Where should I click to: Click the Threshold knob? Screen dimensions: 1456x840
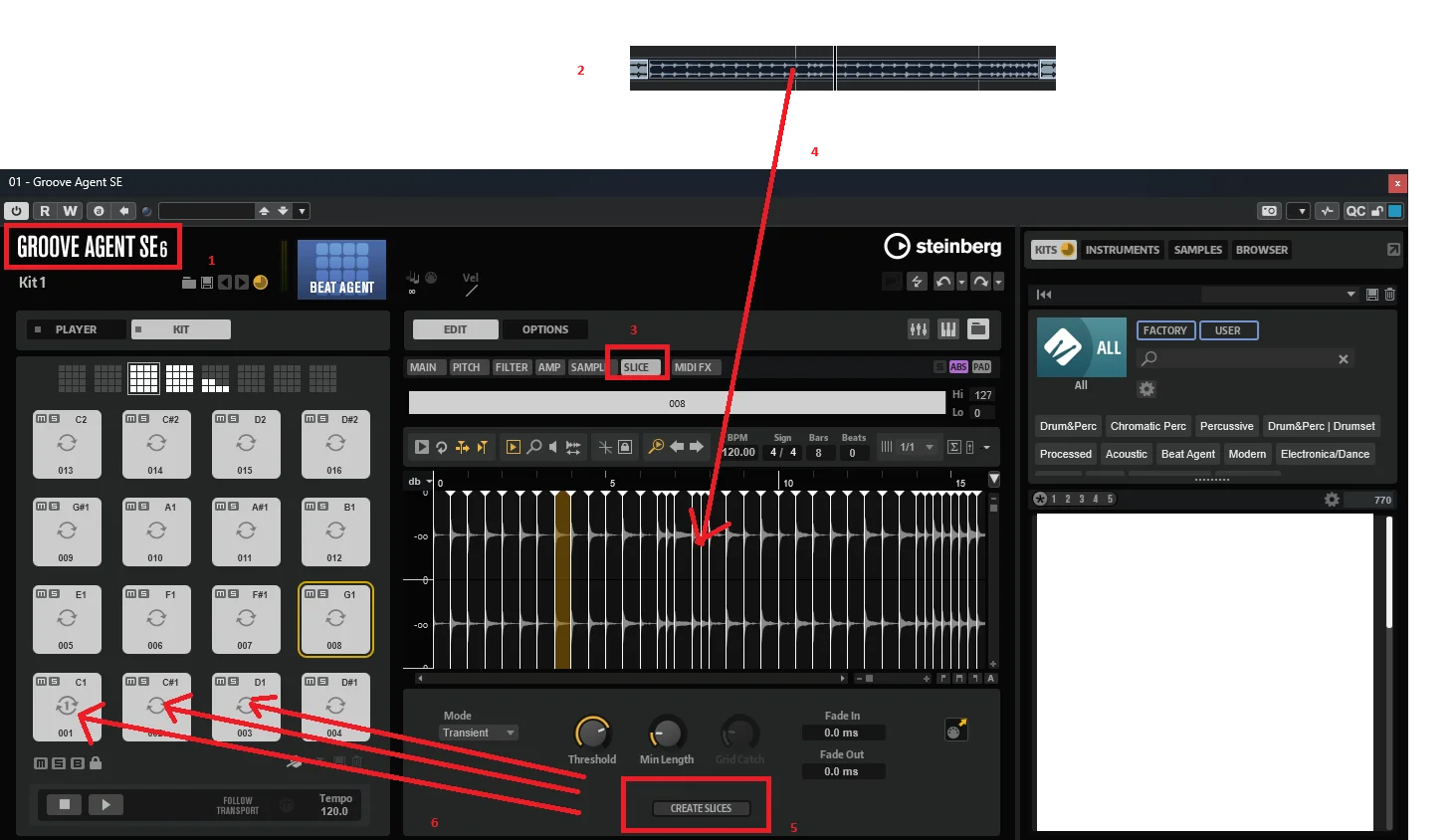(x=592, y=734)
